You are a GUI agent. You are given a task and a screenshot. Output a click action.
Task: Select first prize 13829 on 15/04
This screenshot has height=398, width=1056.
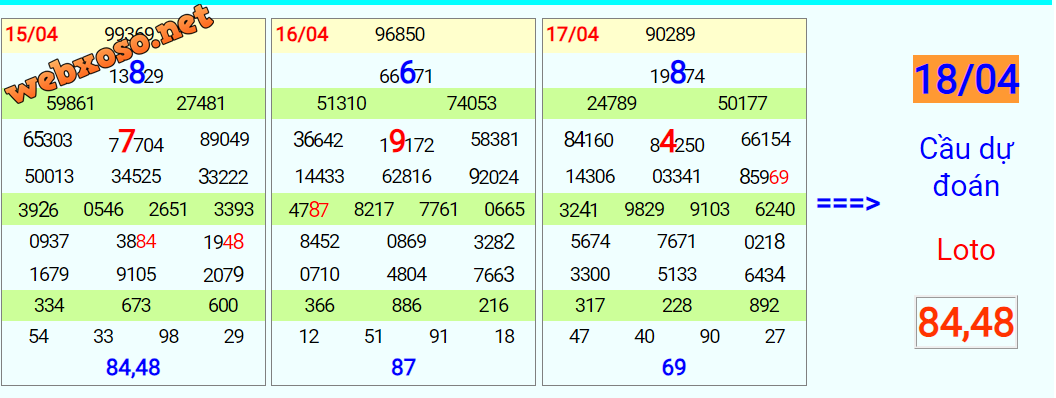(136, 74)
